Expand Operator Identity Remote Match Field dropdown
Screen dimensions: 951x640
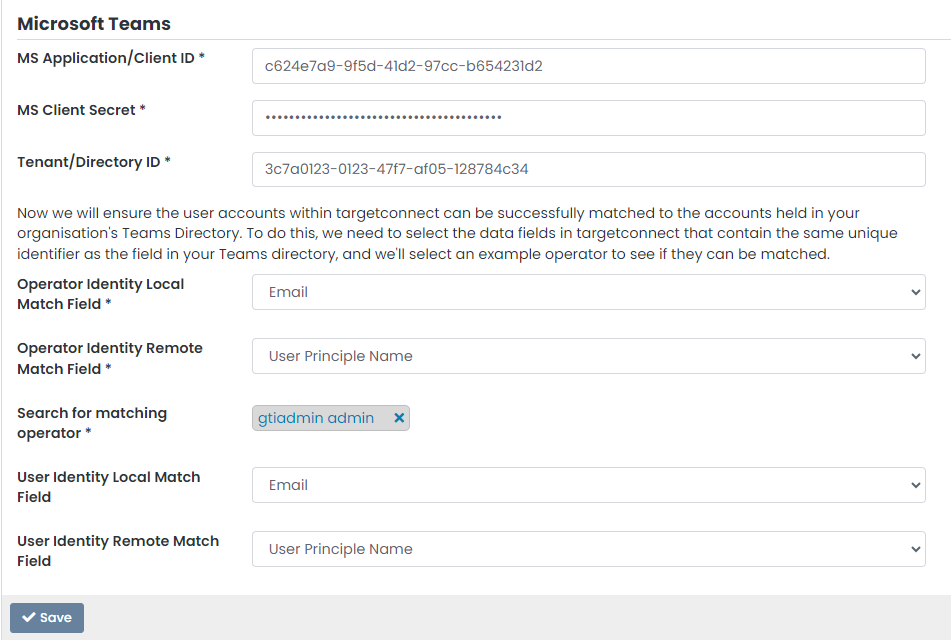[588, 356]
